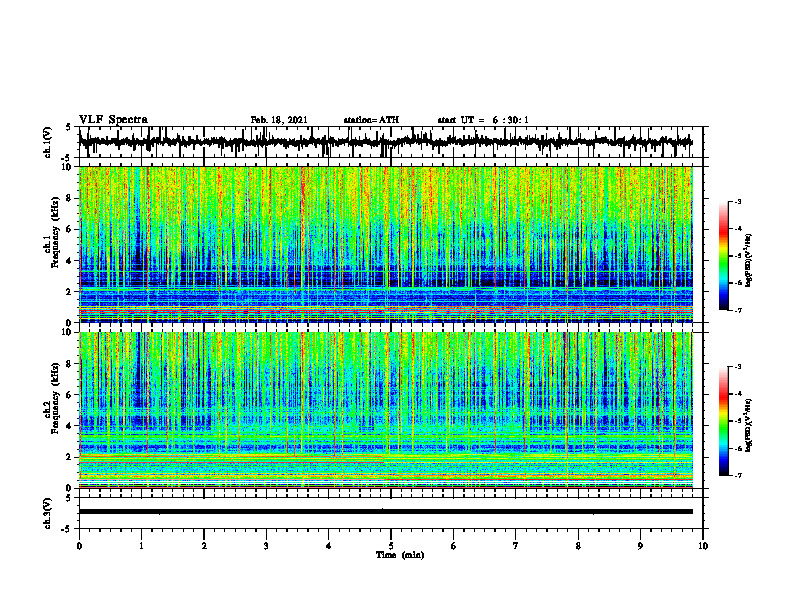Click the ch.1 frequency axis "8" tick label

[69, 198]
